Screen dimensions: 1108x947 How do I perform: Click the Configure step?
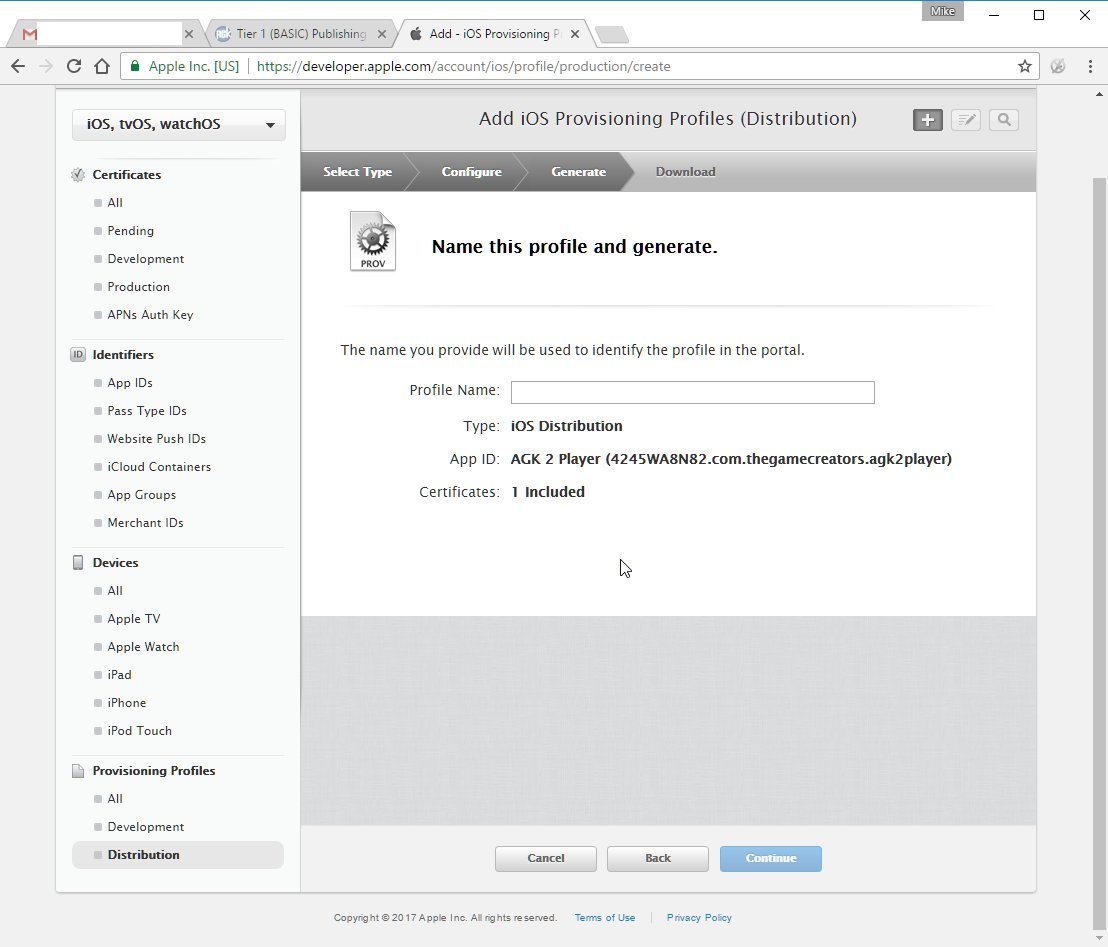[471, 172]
